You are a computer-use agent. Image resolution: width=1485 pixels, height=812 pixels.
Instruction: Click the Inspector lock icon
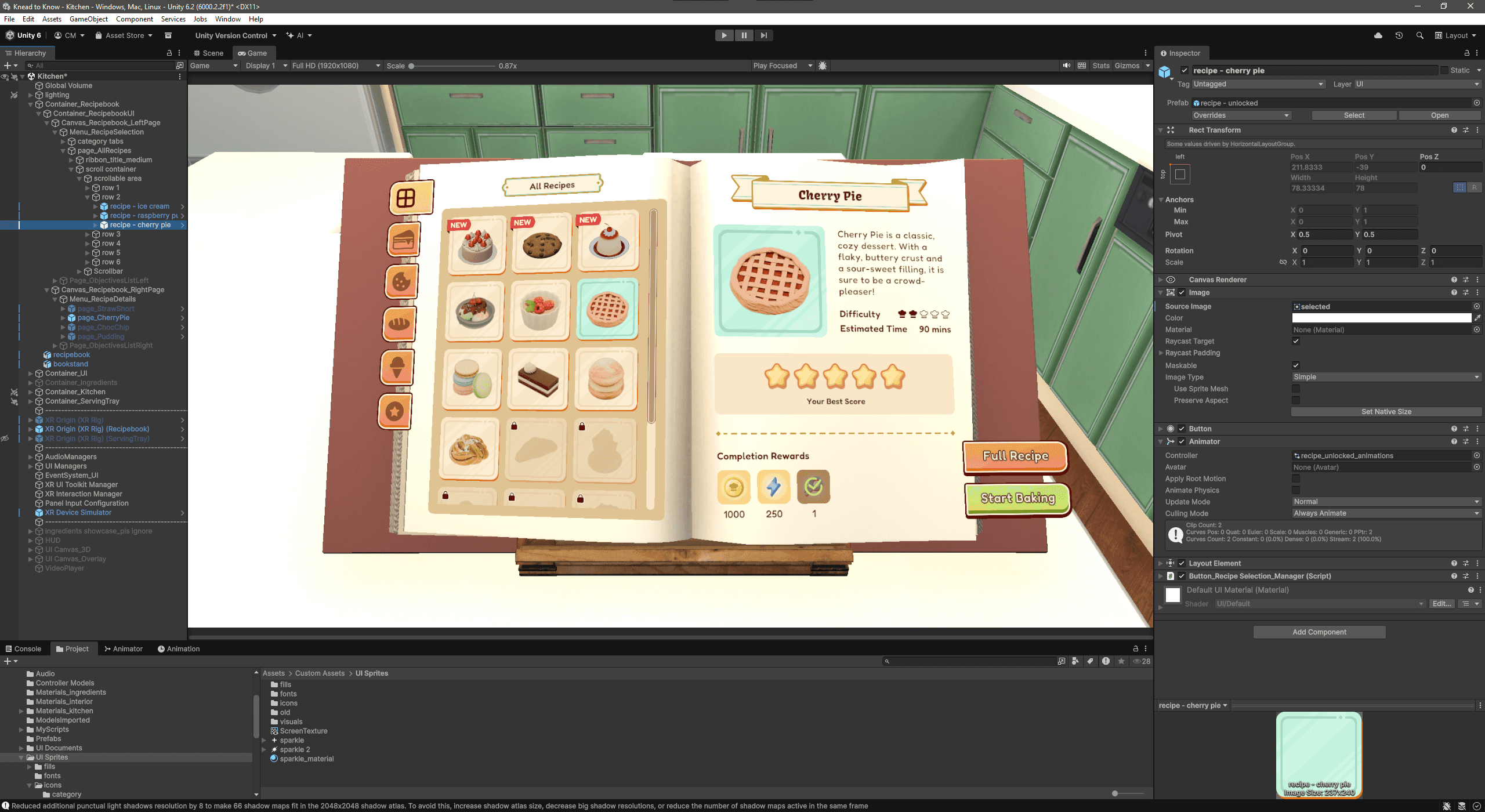[x=1467, y=53]
